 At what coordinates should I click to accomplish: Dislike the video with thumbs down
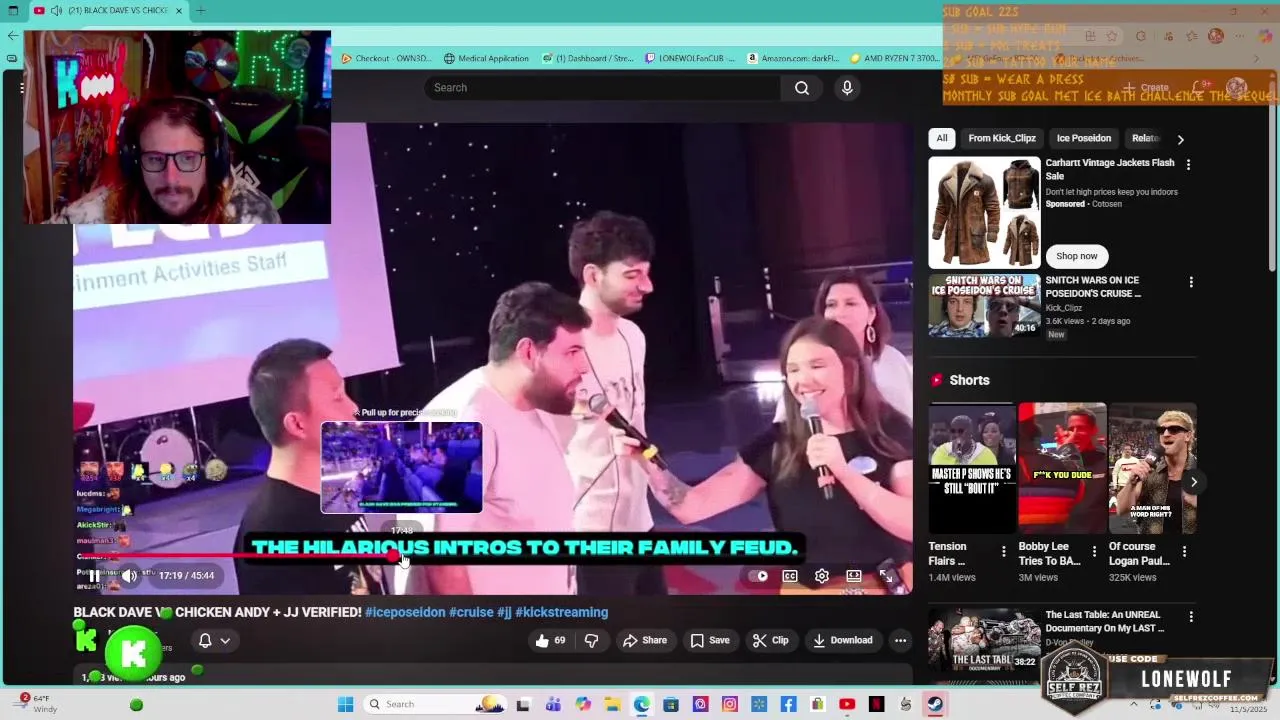click(591, 640)
